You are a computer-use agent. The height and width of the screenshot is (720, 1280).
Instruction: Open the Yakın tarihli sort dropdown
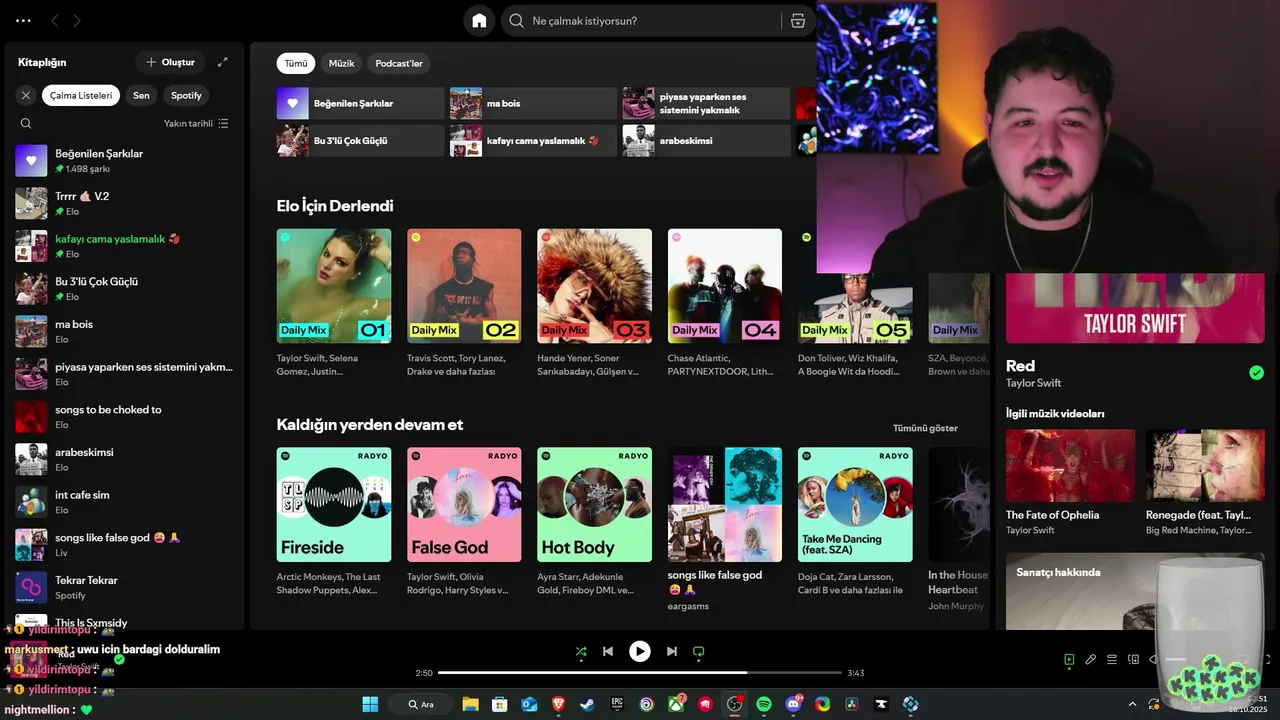point(196,124)
